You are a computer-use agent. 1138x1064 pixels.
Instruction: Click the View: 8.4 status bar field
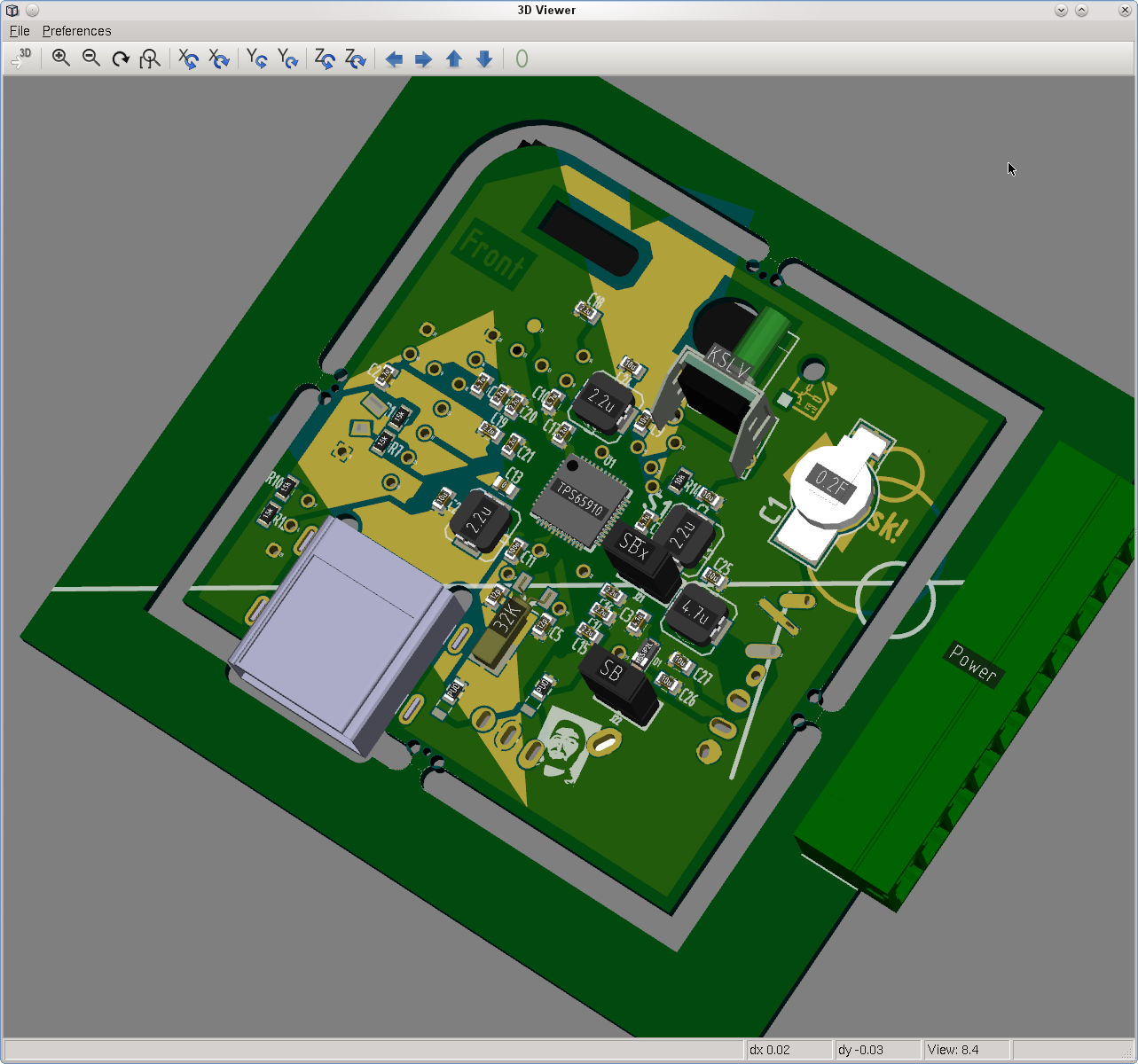coord(965,1050)
